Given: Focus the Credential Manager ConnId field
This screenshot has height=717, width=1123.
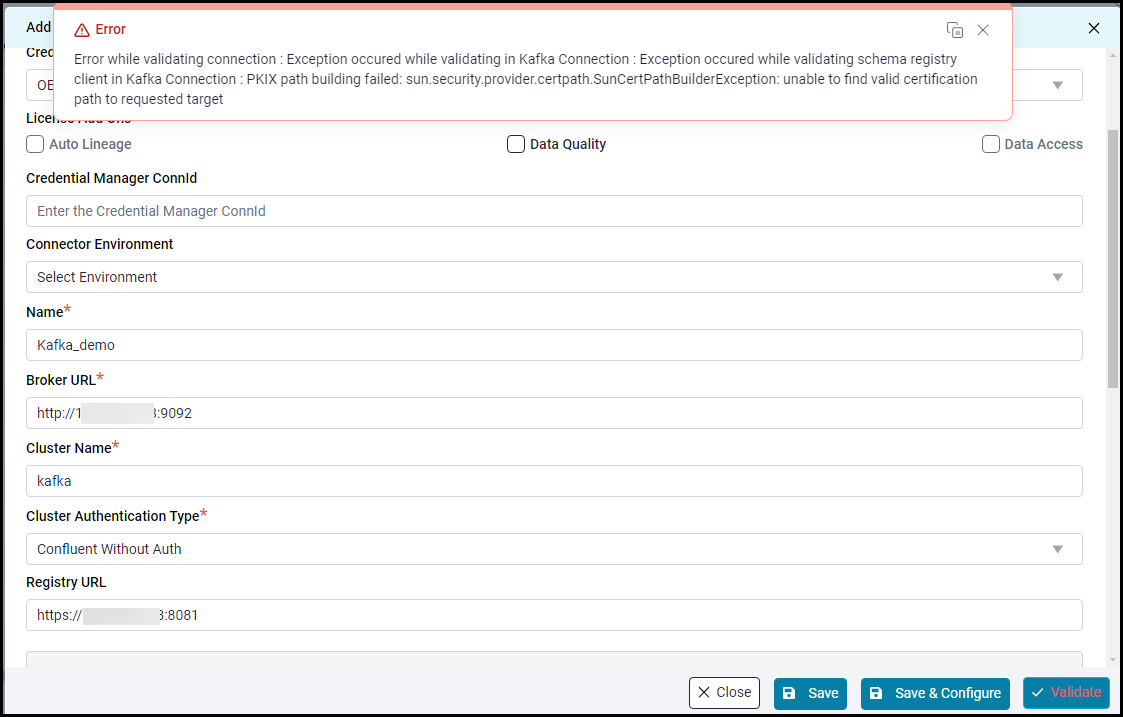Looking at the screenshot, I should [x=554, y=211].
